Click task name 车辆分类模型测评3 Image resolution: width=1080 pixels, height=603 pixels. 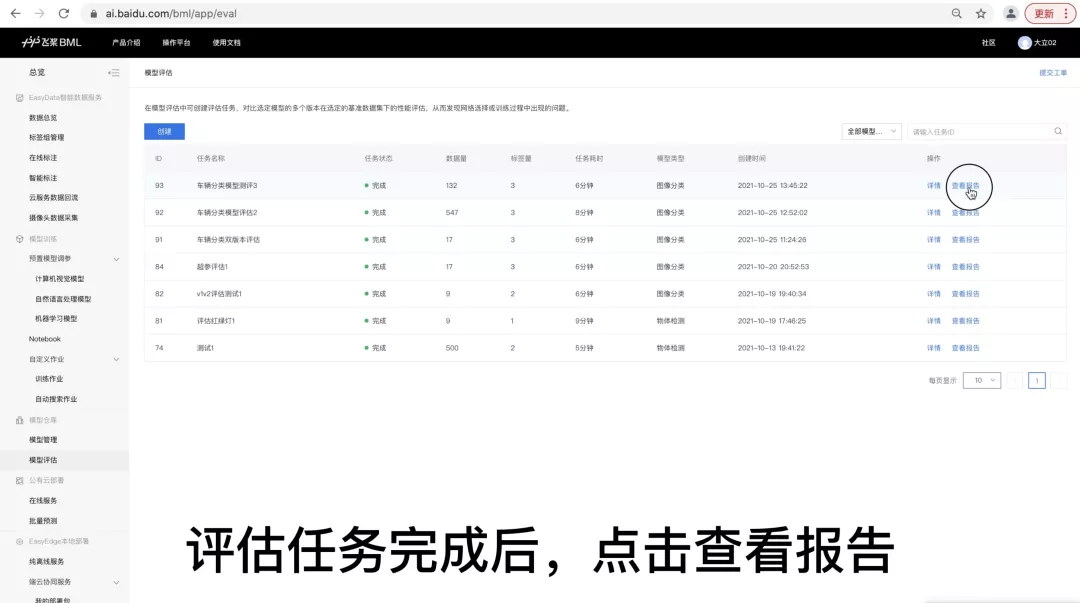227,185
